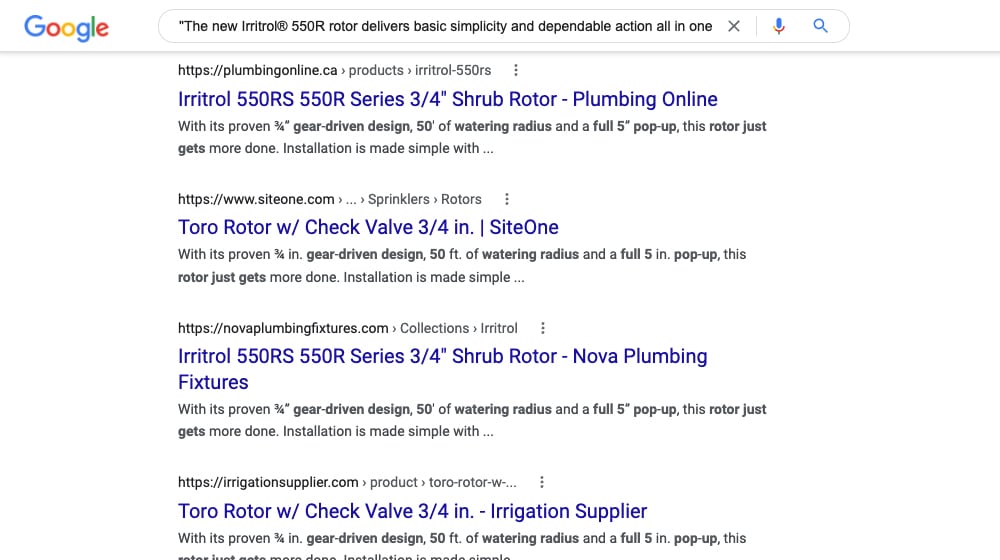Click the www.siteone.com URL breadcrumb
Screen dimensions: 1000x560
[330, 199]
